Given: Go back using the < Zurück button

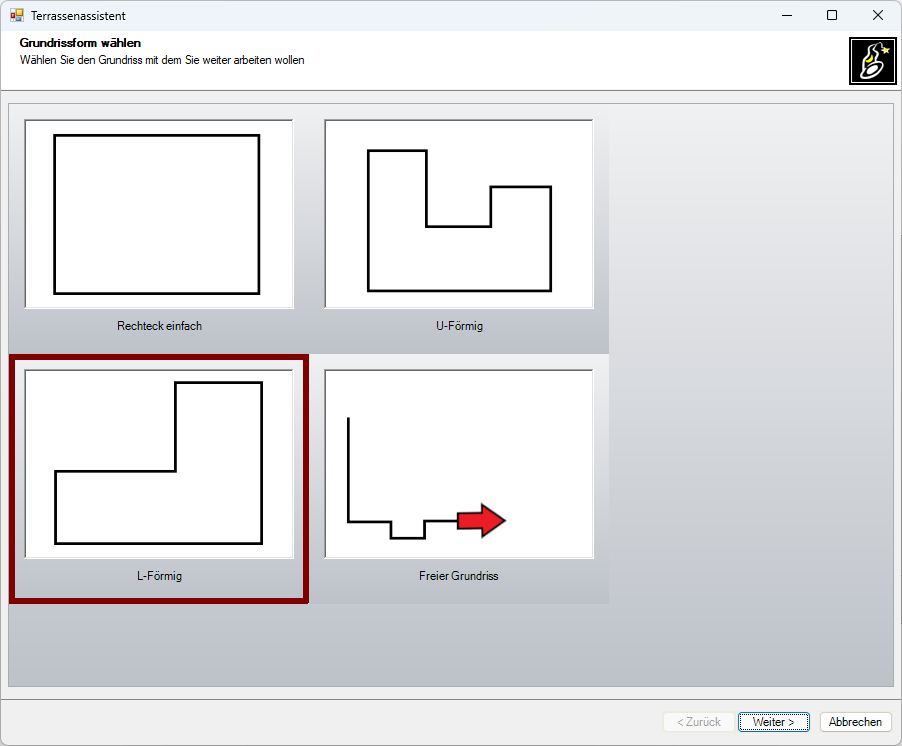Looking at the screenshot, I should (x=698, y=722).
